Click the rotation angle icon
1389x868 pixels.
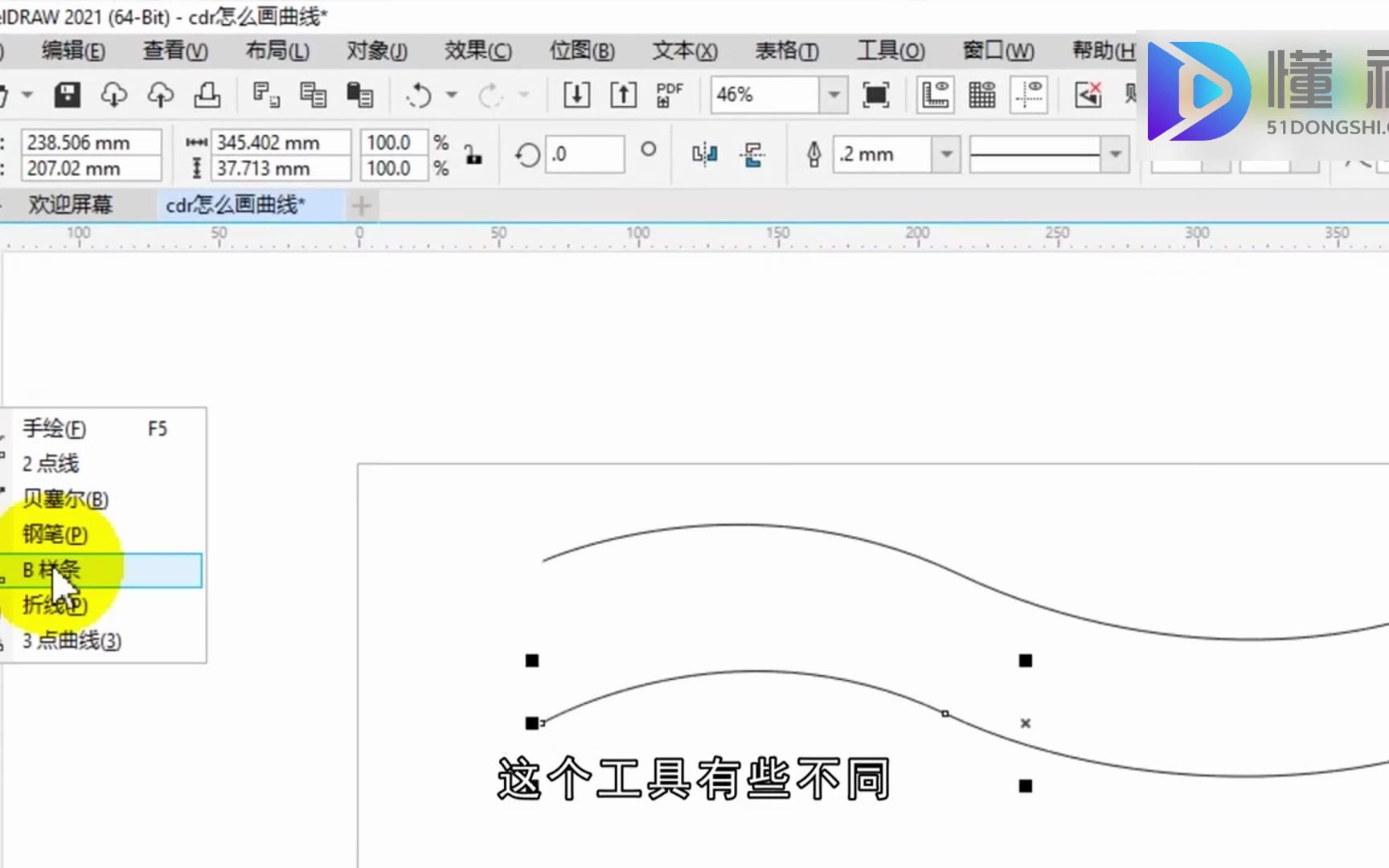tap(527, 154)
